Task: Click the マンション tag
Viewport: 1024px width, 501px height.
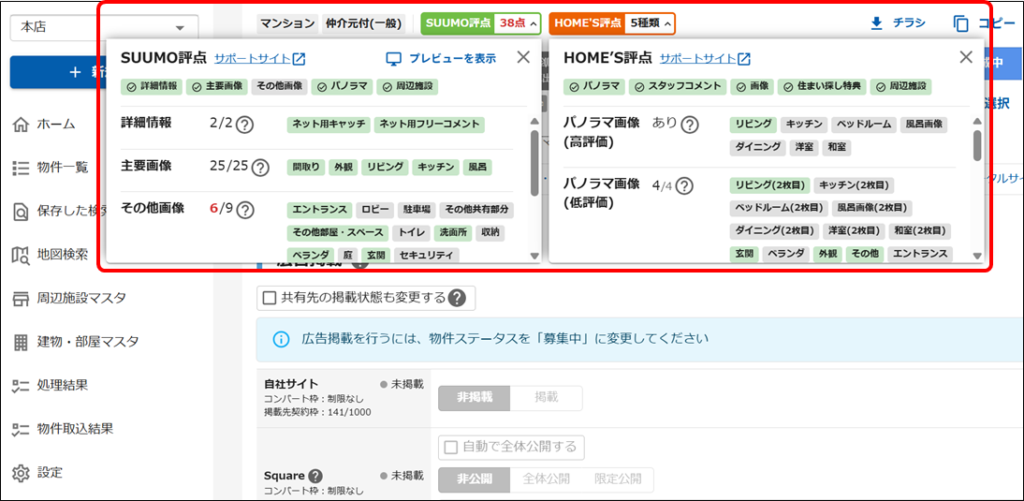Action: click(287, 24)
